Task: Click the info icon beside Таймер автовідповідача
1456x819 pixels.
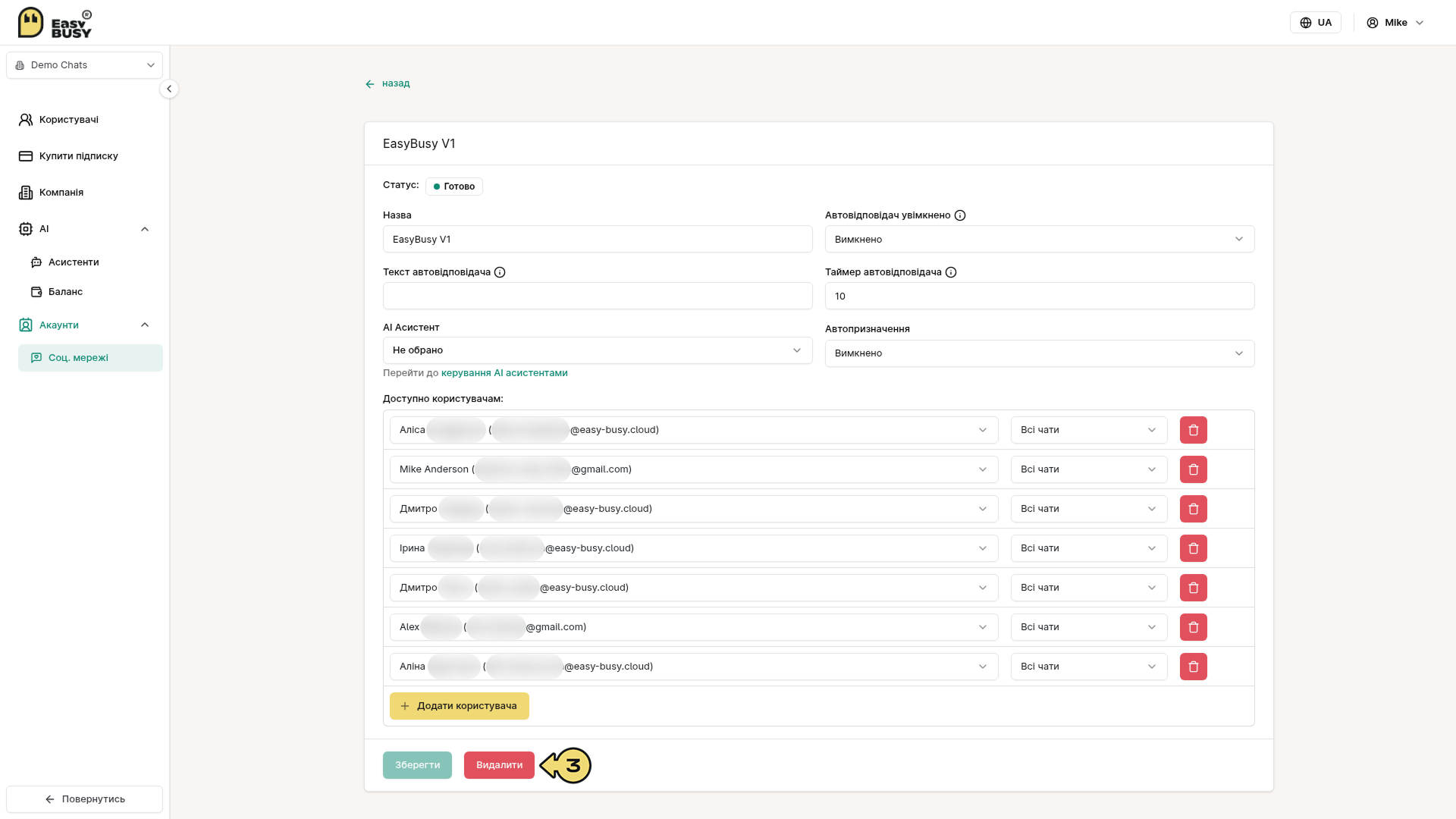Action: (951, 272)
